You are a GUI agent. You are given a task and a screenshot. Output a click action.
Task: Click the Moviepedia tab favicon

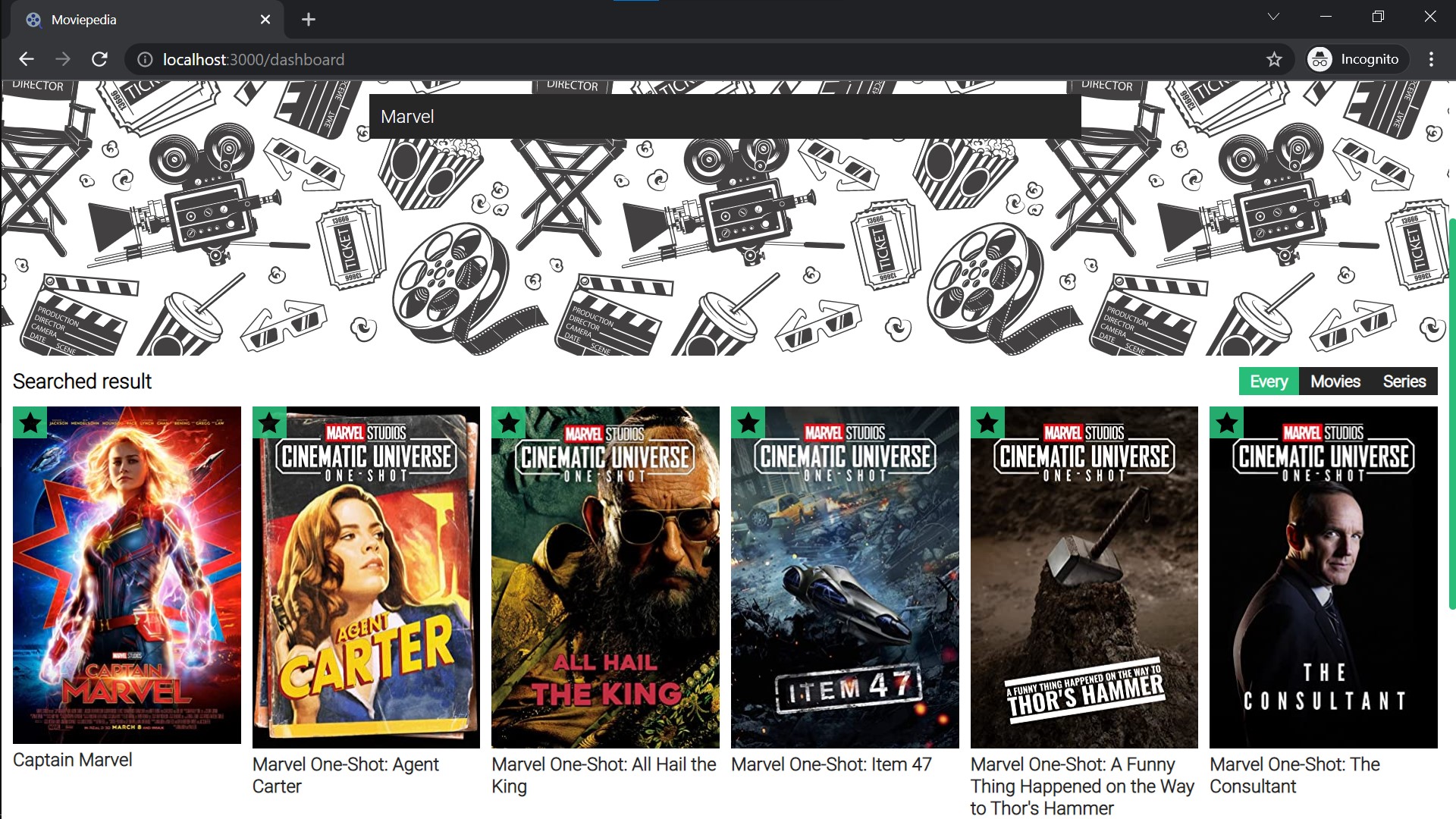click(33, 20)
